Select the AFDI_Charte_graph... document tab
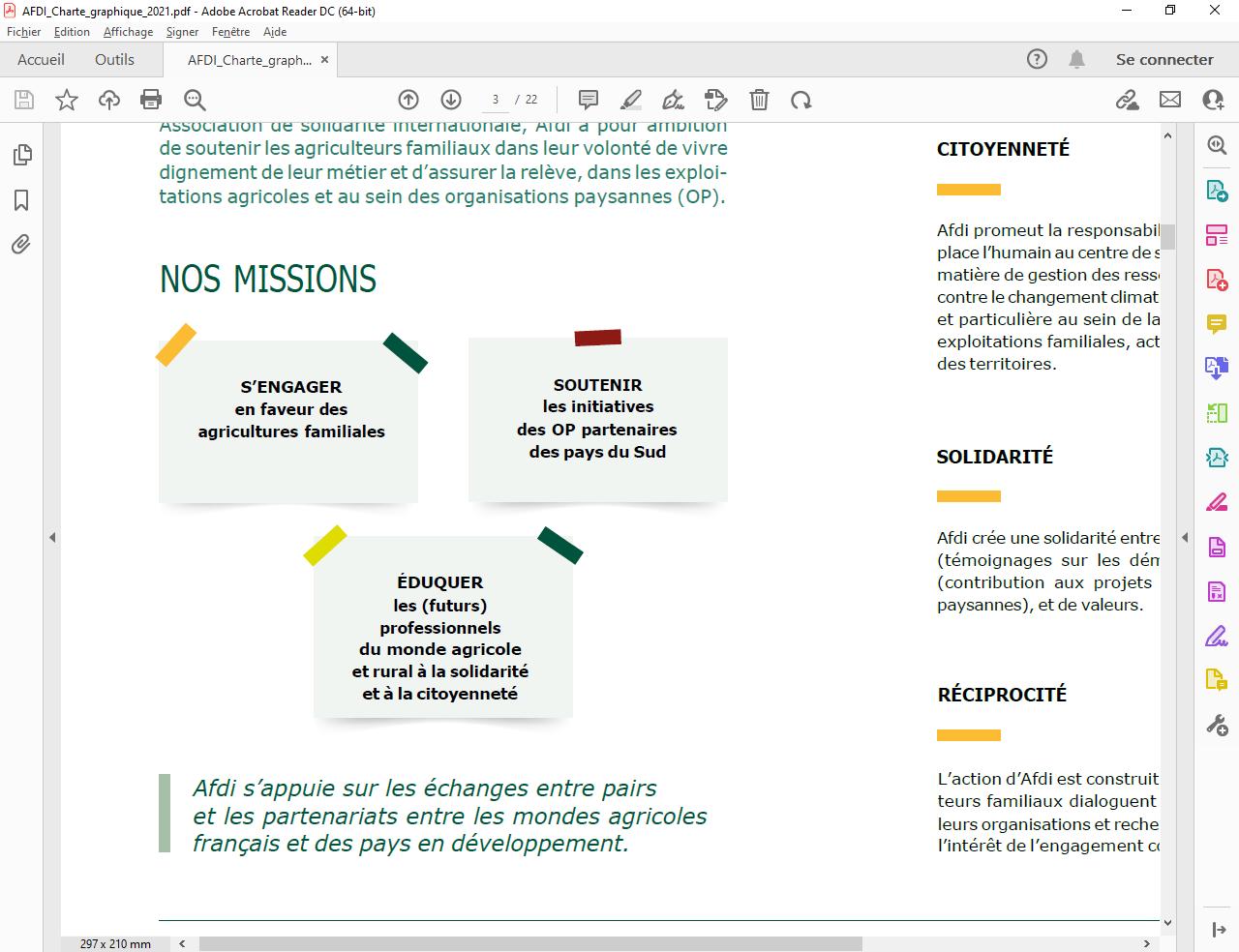Screen dimensions: 1239x952 (x=250, y=60)
